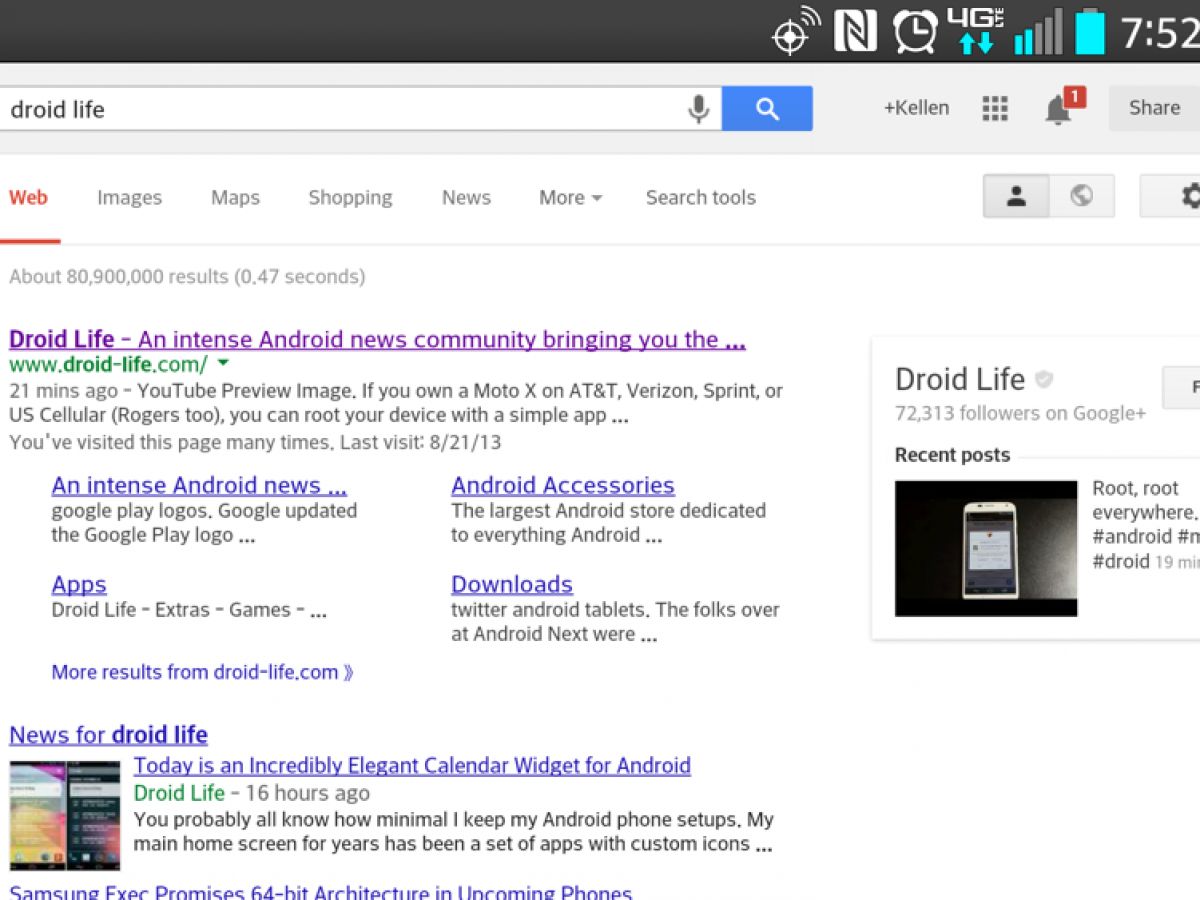
Task: Open the News search tab
Action: click(x=466, y=198)
